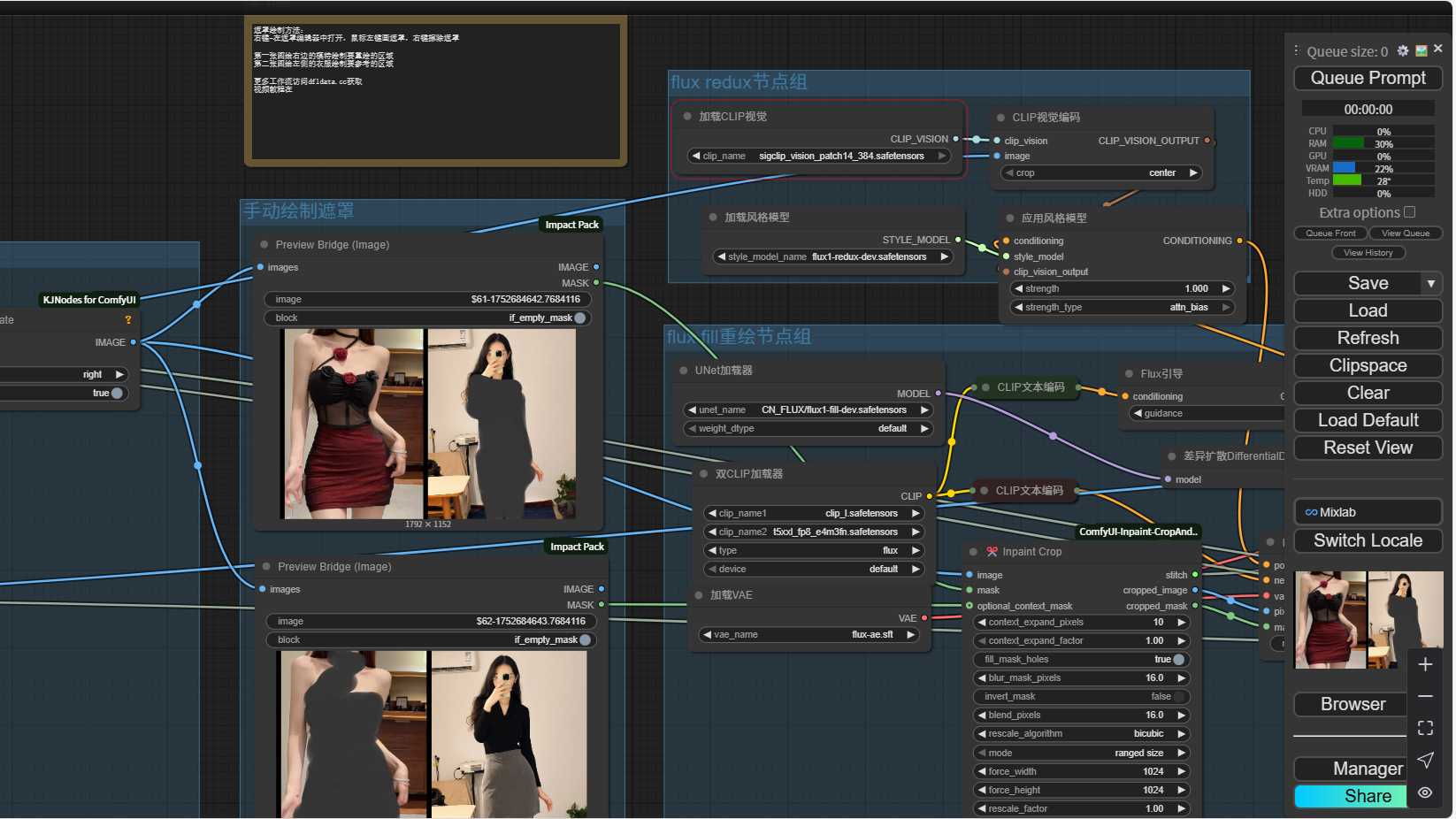Open style_model_name flux1-redux-dev dropdown
Viewport: 1456px width, 819px height.
[x=833, y=256]
